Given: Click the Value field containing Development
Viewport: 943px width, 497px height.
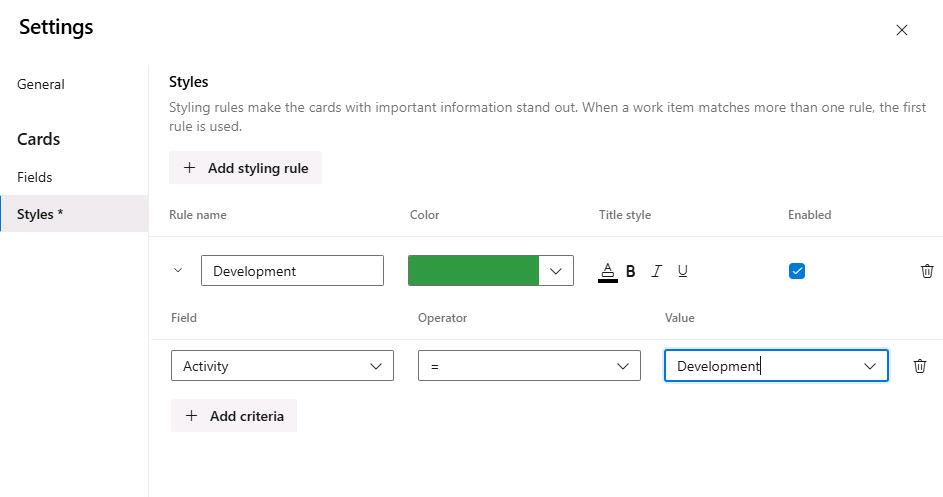Looking at the screenshot, I should [760, 366].
